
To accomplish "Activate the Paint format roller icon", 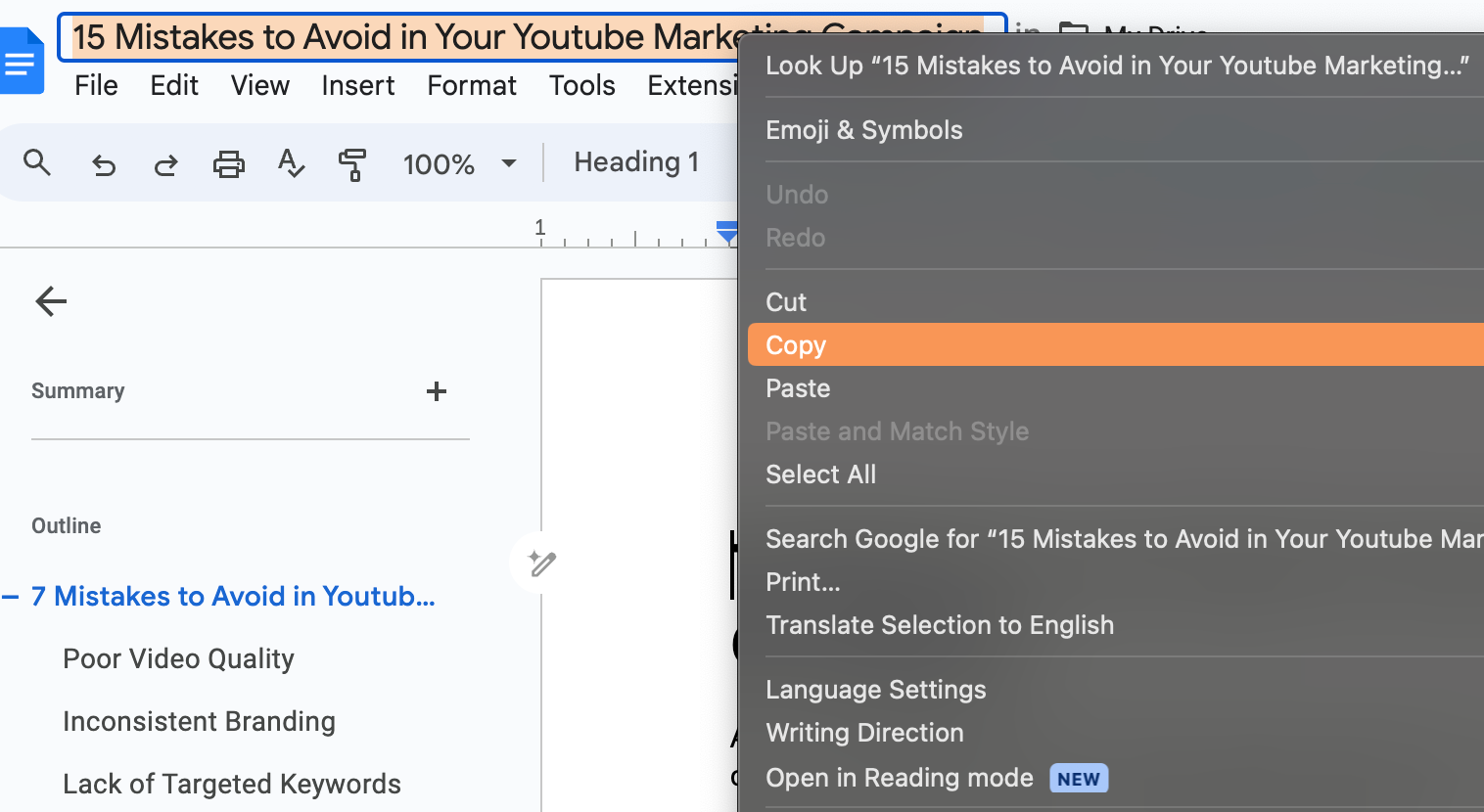I will [352, 164].
